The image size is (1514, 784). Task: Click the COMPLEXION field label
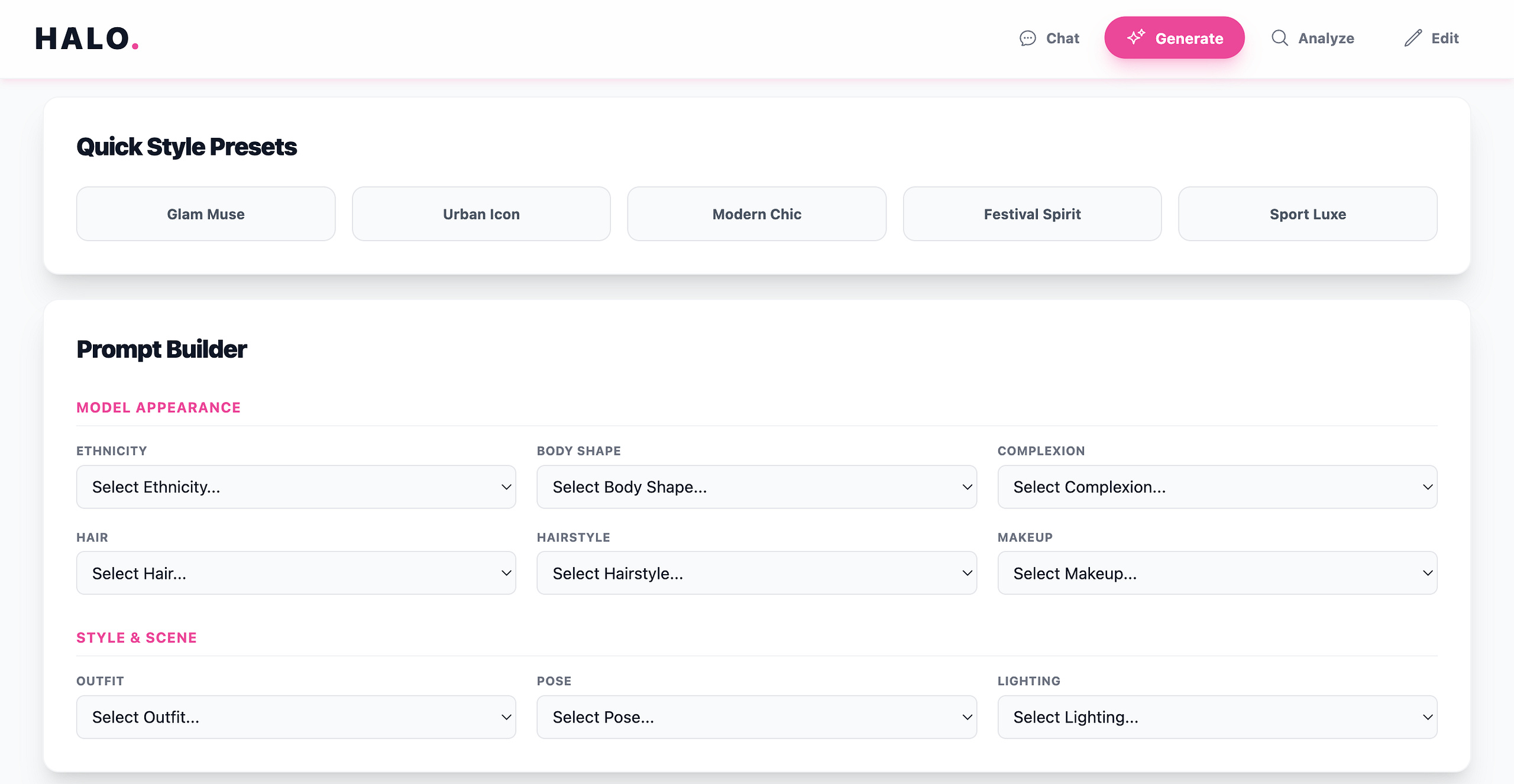point(1041,451)
